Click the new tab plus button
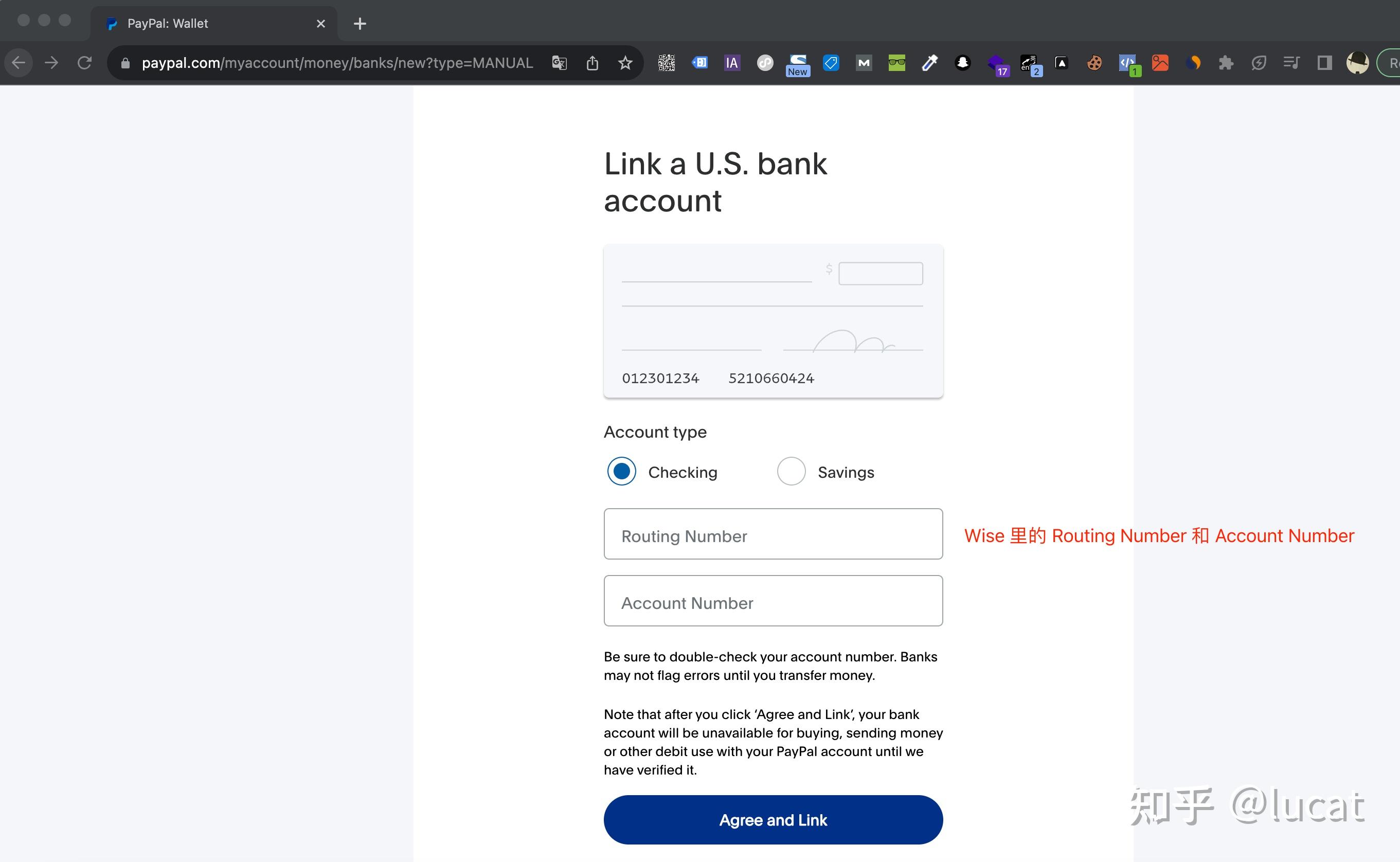This screenshot has height=862, width=1400. [x=359, y=22]
